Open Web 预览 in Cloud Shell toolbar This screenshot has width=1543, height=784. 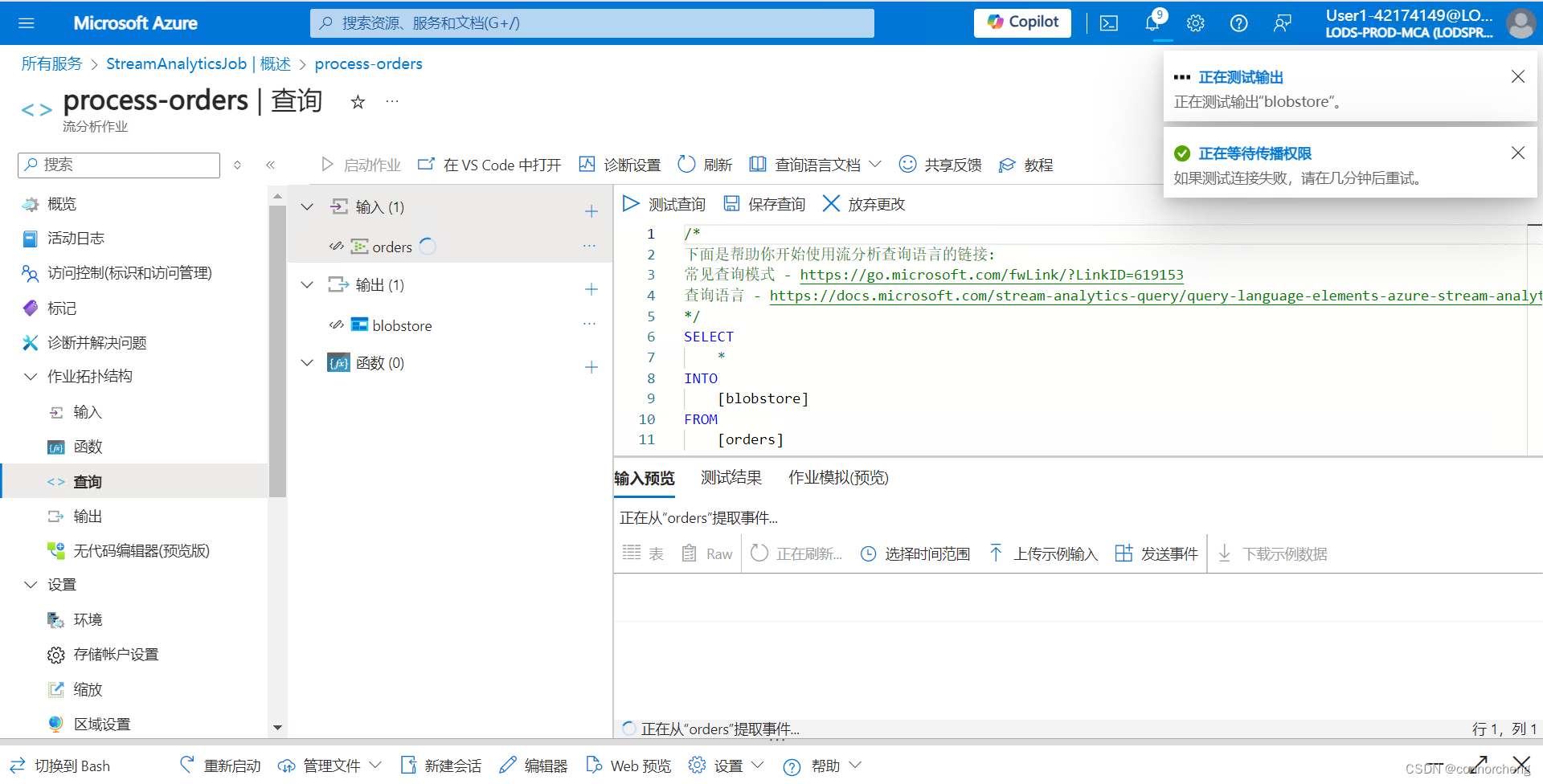click(628, 766)
